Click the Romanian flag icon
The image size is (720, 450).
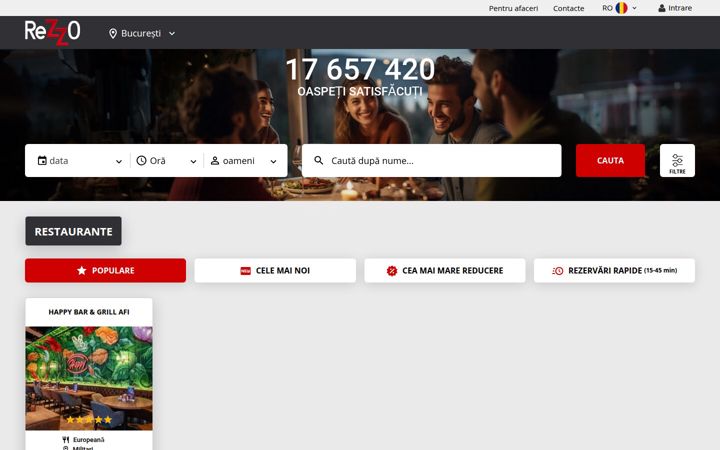pos(621,8)
